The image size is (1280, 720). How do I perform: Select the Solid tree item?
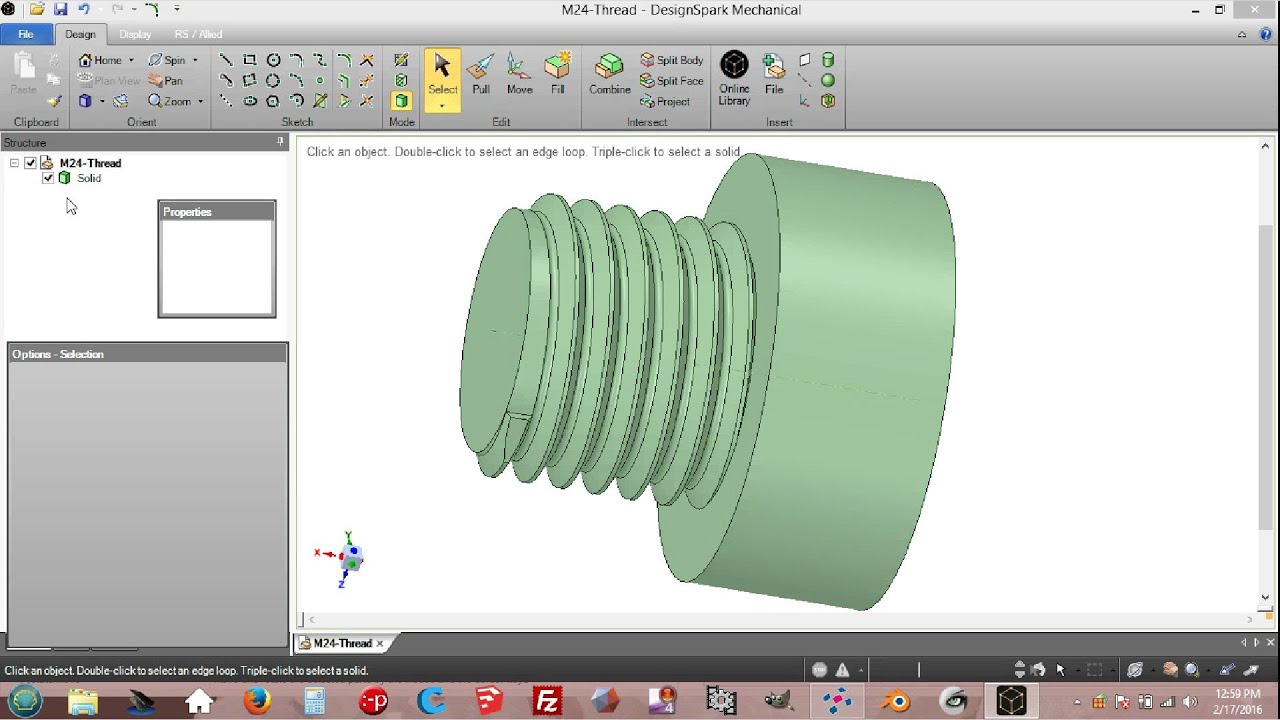coord(89,178)
